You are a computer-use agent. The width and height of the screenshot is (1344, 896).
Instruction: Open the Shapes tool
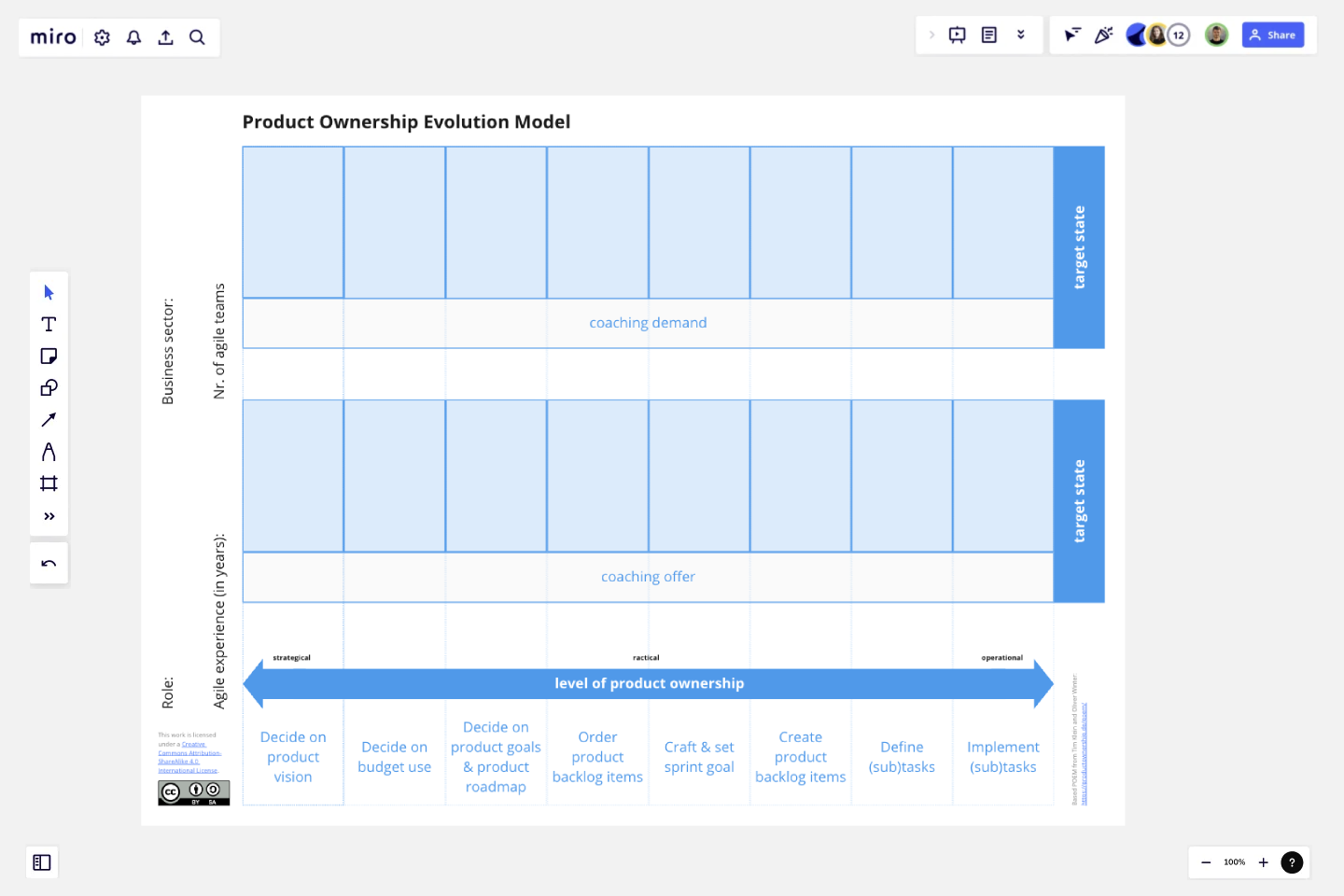click(49, 387)
